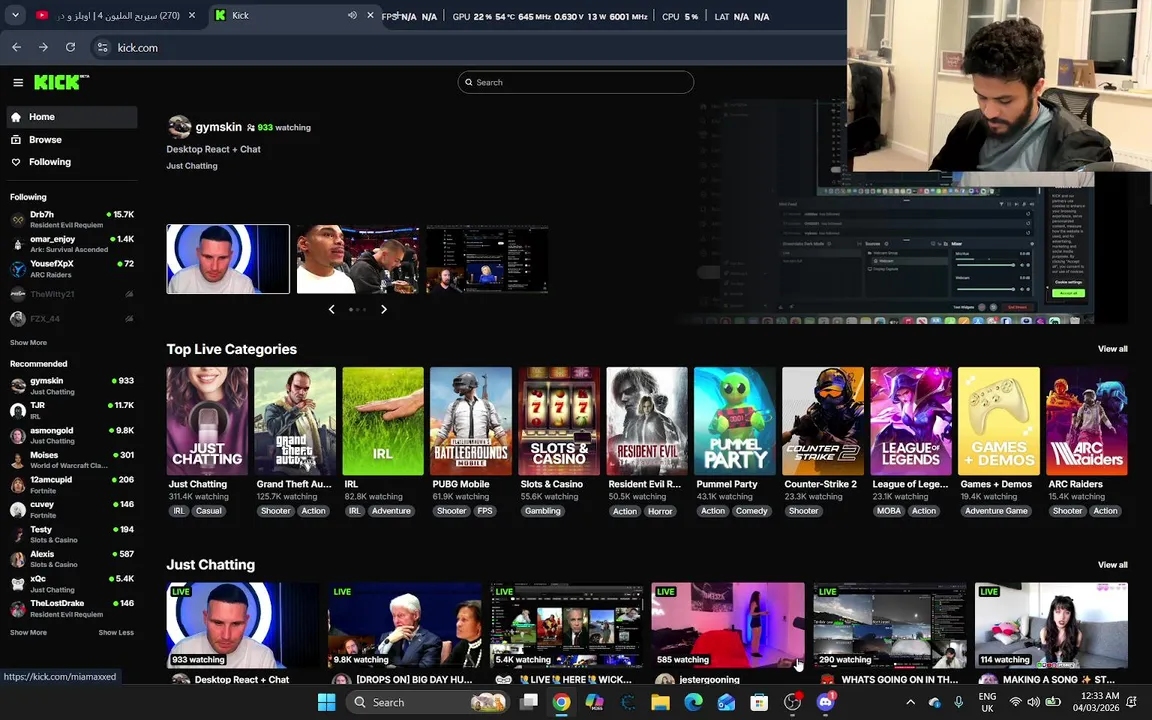
Task: Open gymskin avatar in featured header
Action: click(x=179, y=127)
